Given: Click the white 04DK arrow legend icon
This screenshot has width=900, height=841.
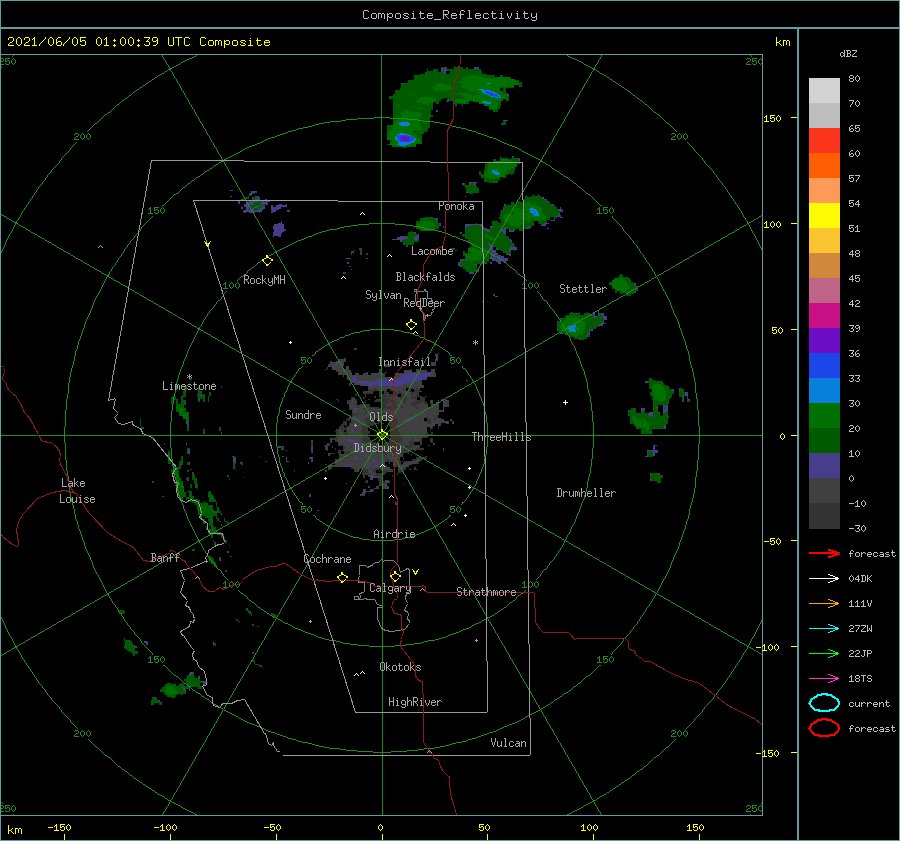Looking at the screenshot, I should [x=824, y=579].
